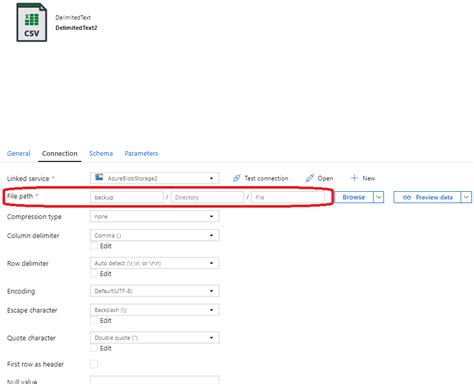
Task: Click the Test connection plug icon
Action: 236,178
